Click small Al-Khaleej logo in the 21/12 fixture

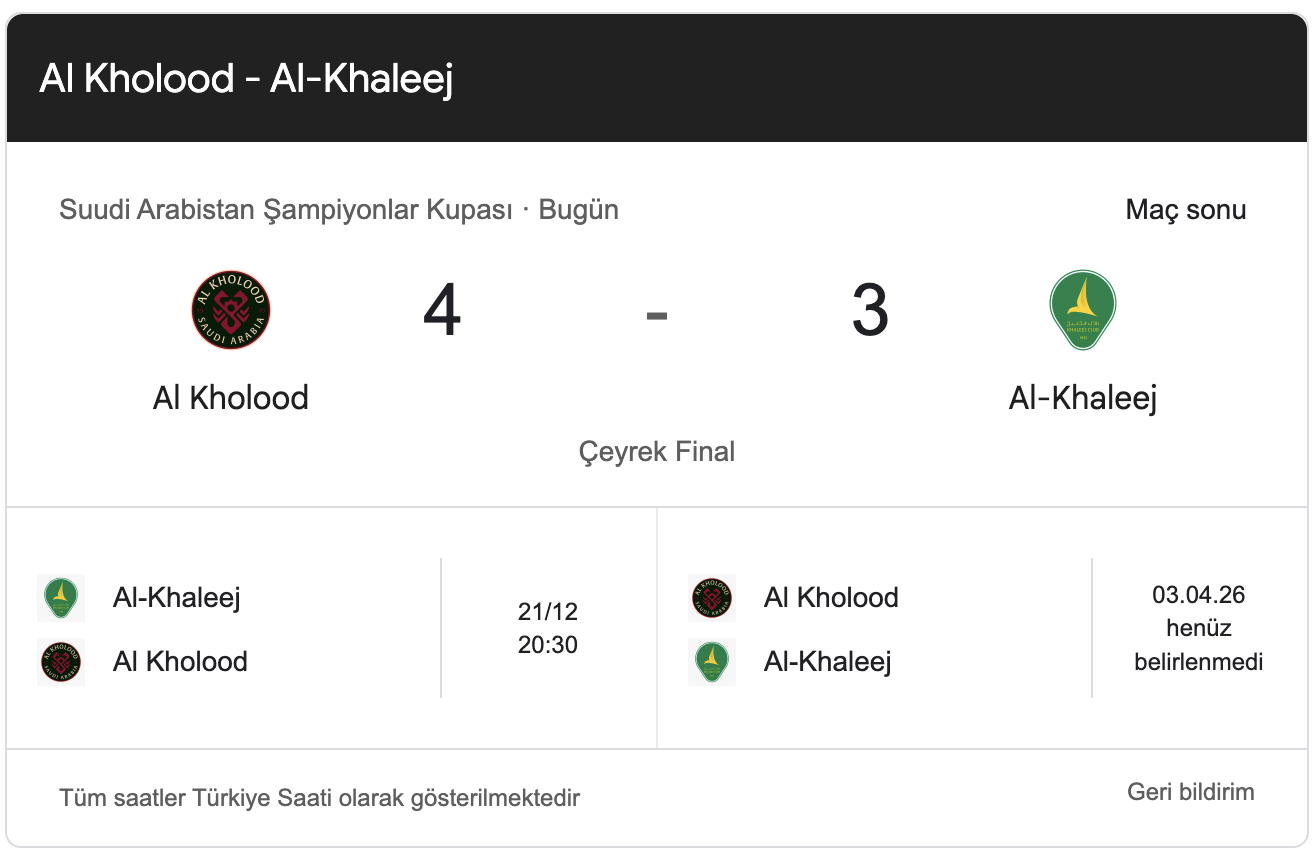(x=61, y=598)
